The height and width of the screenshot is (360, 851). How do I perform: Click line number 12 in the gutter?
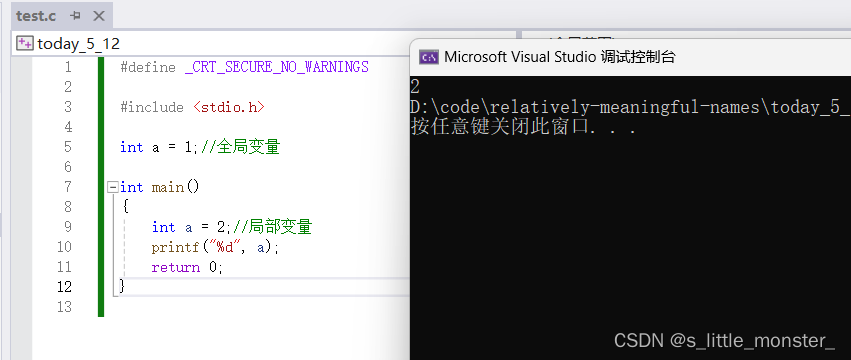64,287
